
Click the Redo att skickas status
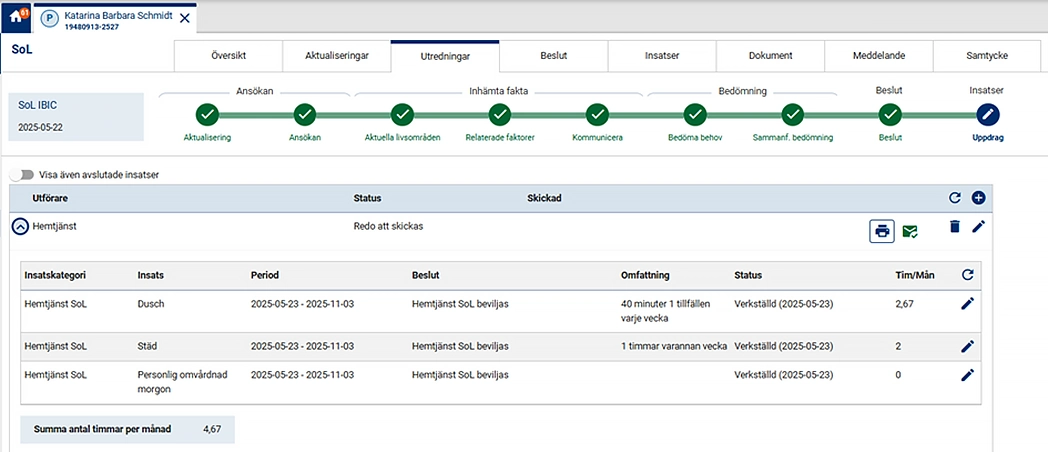[388, 226]
